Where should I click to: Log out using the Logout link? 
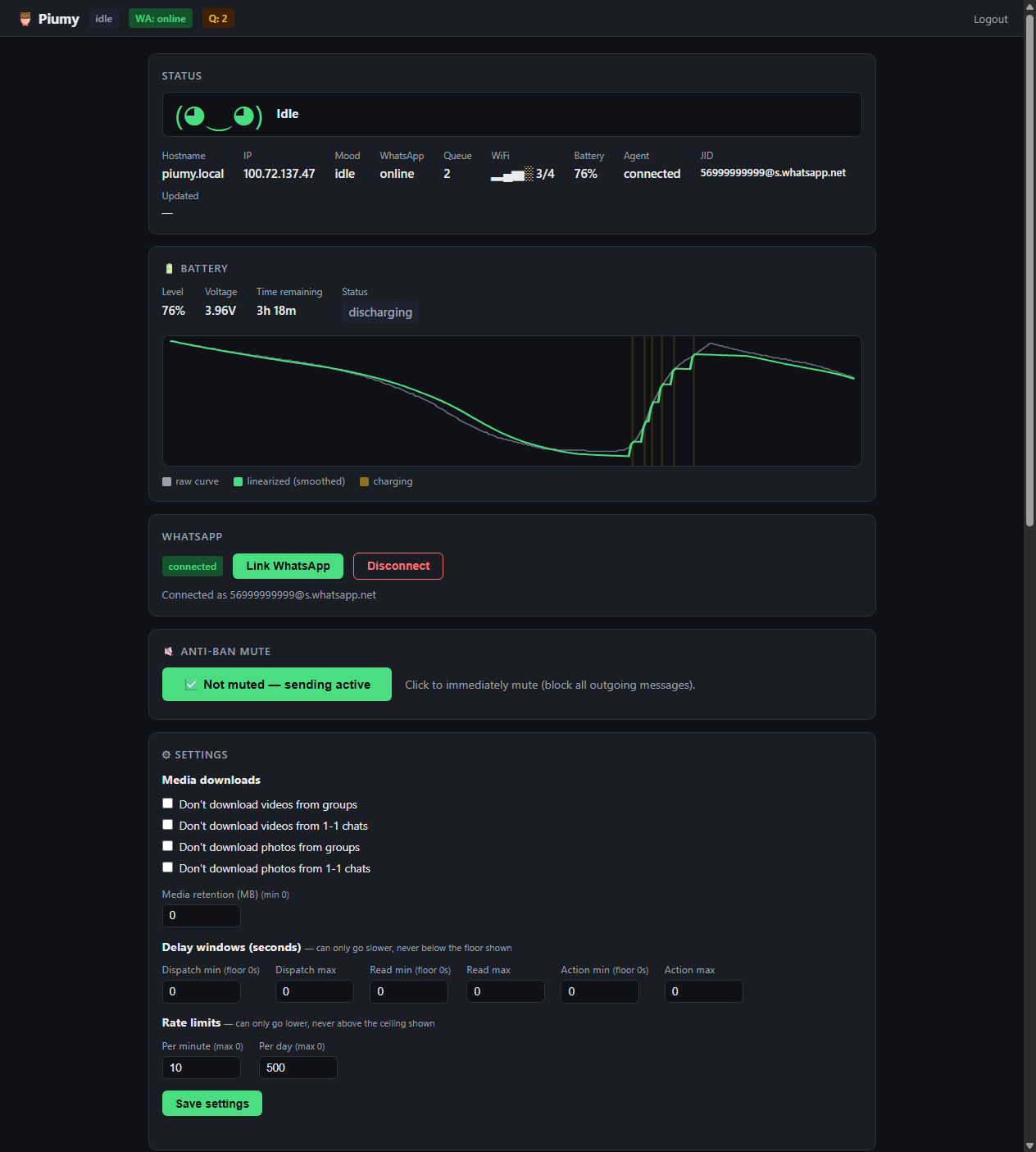[990, 19]
